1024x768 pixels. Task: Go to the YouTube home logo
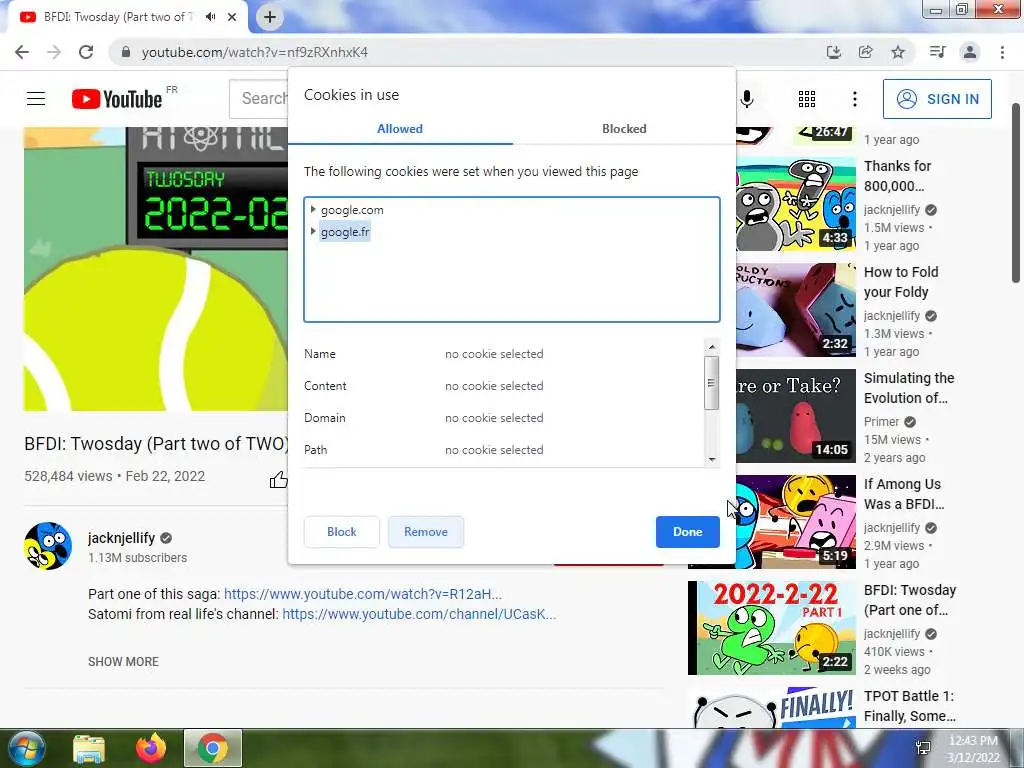tap(117, 99)
